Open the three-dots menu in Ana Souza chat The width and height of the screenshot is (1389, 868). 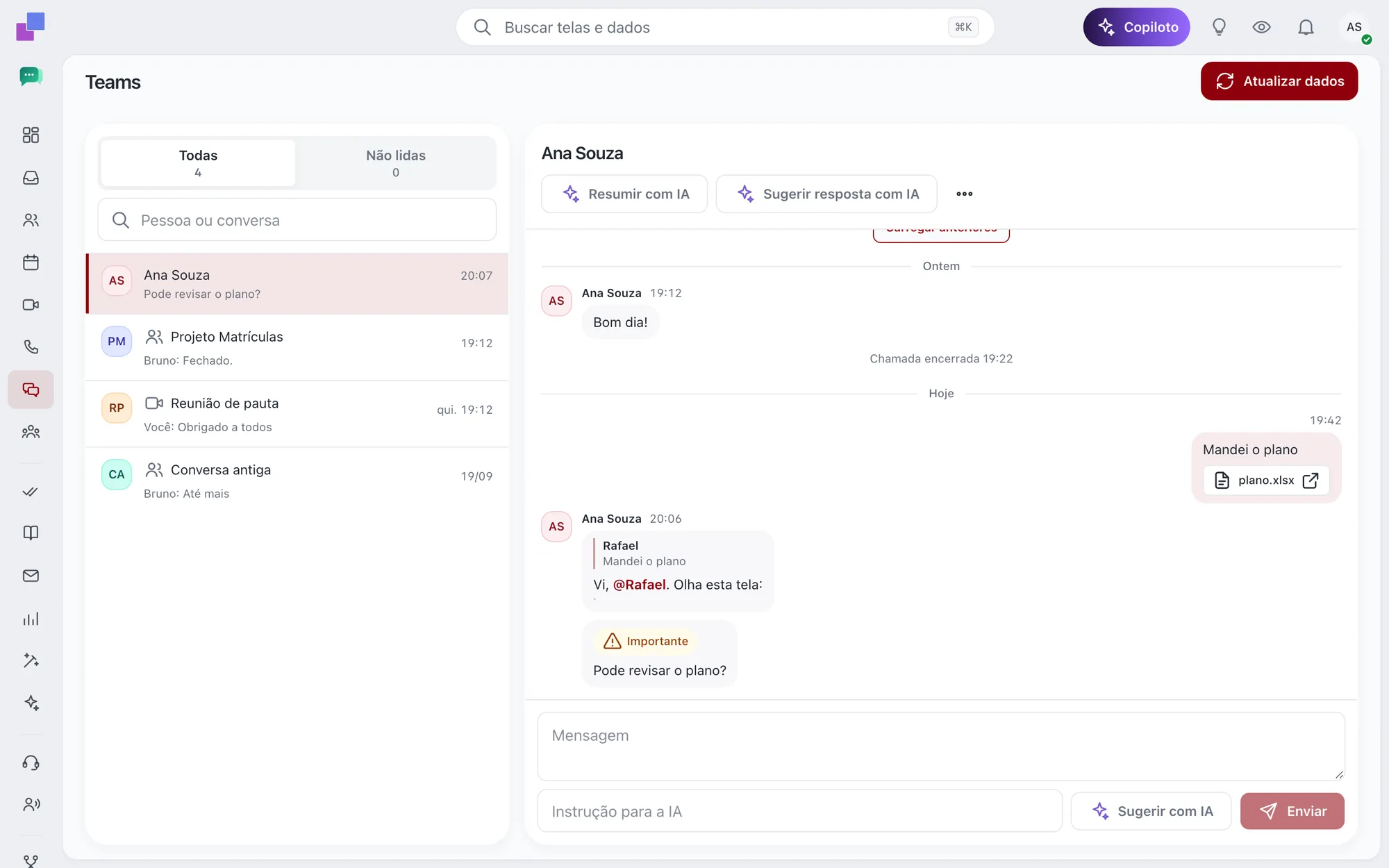964,194
